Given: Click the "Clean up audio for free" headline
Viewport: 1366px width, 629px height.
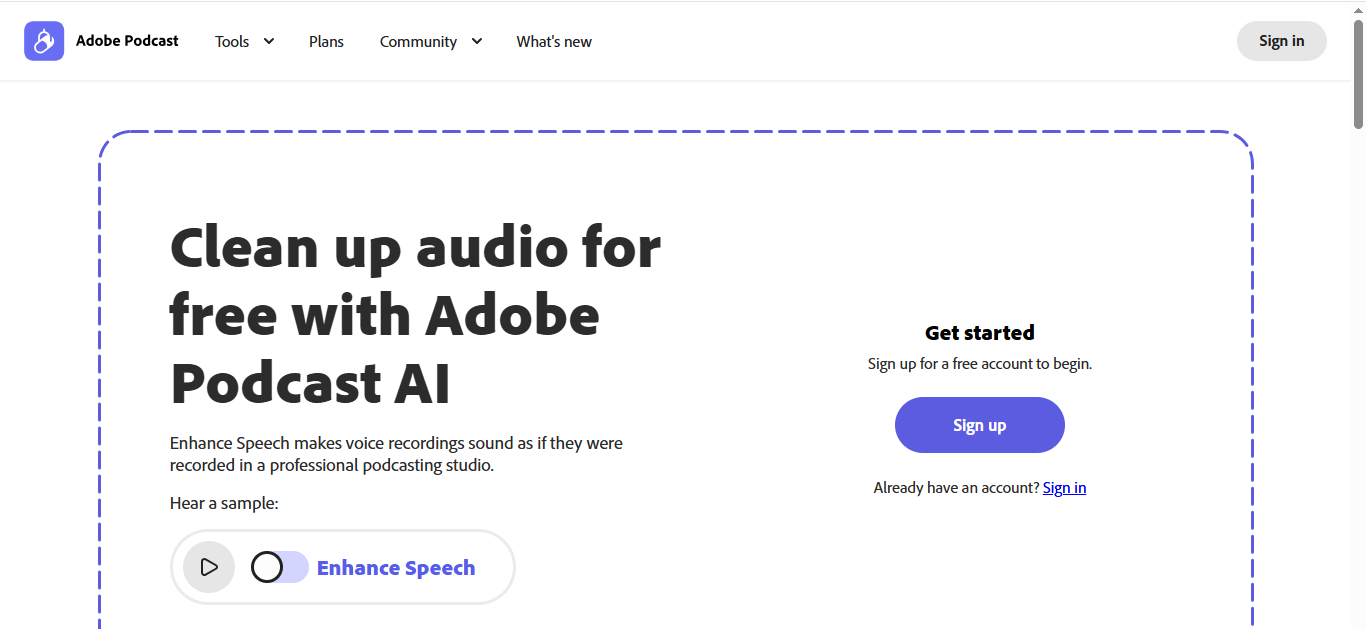Looking at the screenshot, I should [415, 315].
